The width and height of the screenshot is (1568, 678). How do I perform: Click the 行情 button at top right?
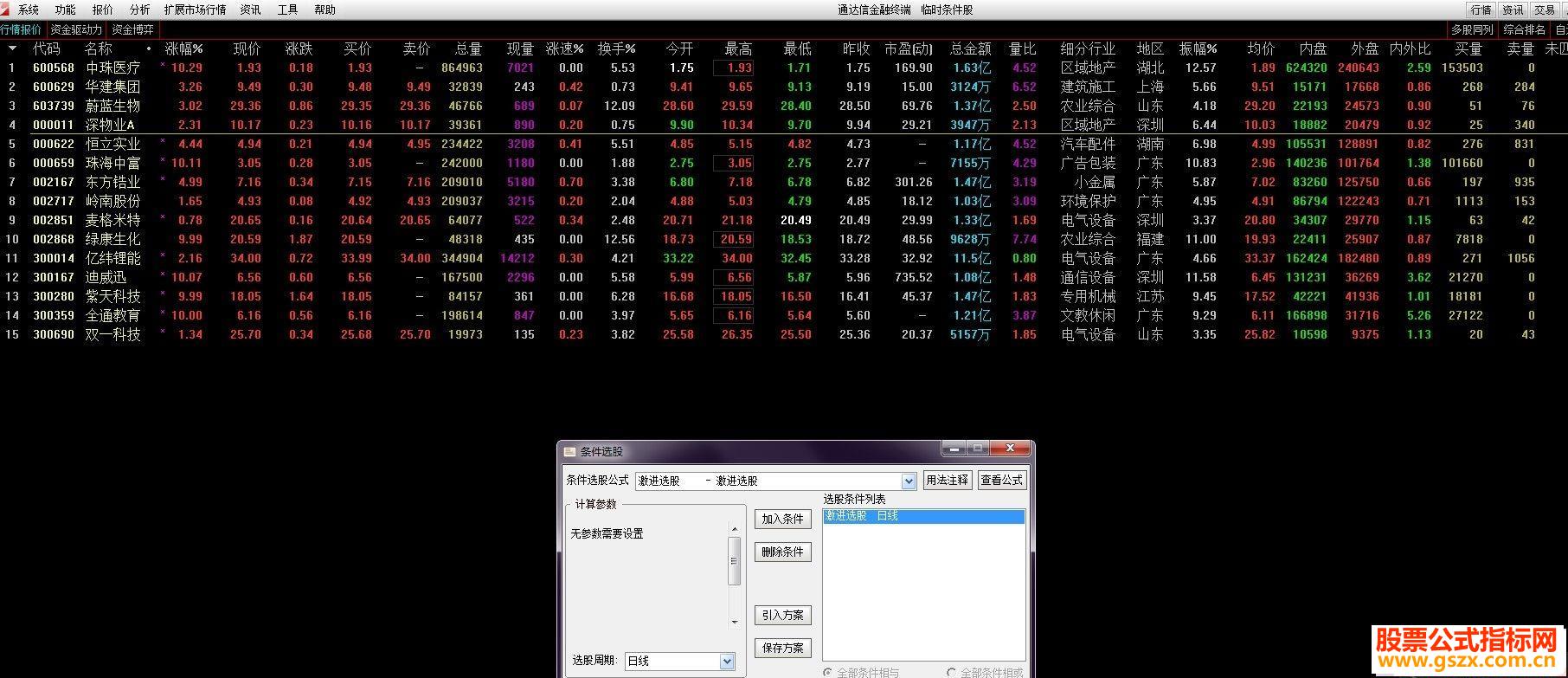(x=1481, y=10)
